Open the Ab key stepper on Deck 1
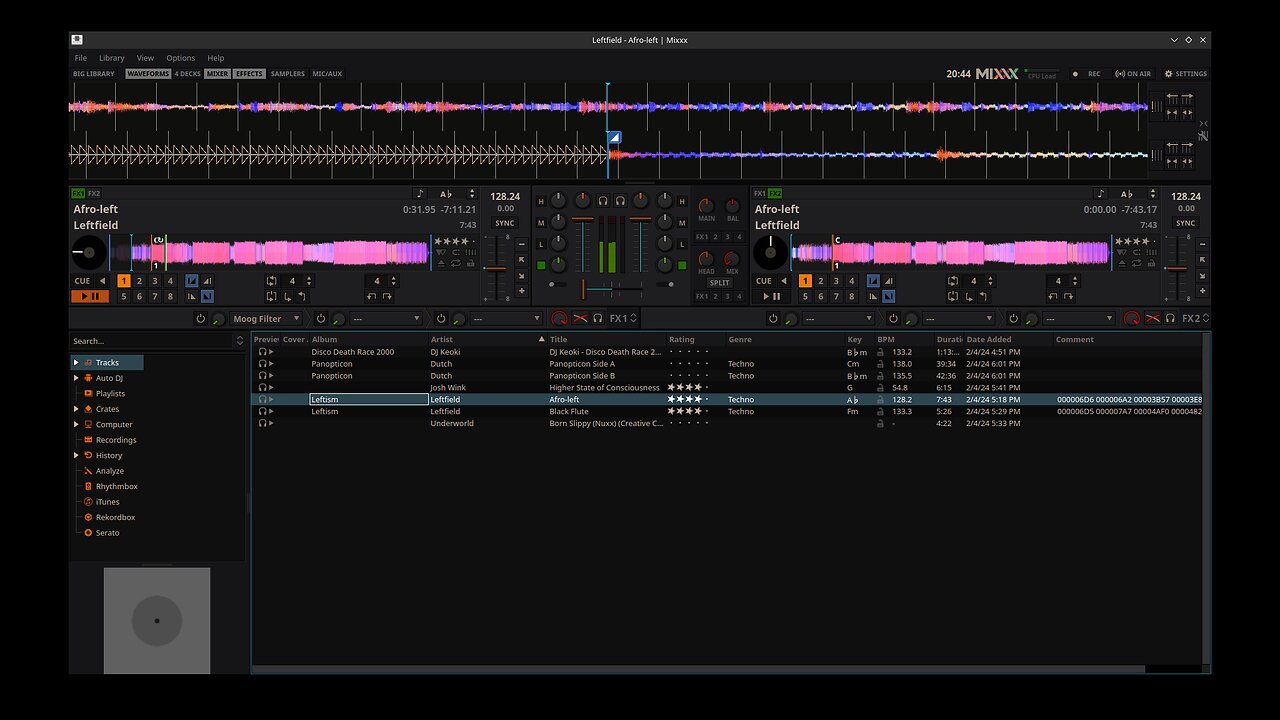The height and width of the screenshot is (720, 1280). click(472, 193)
